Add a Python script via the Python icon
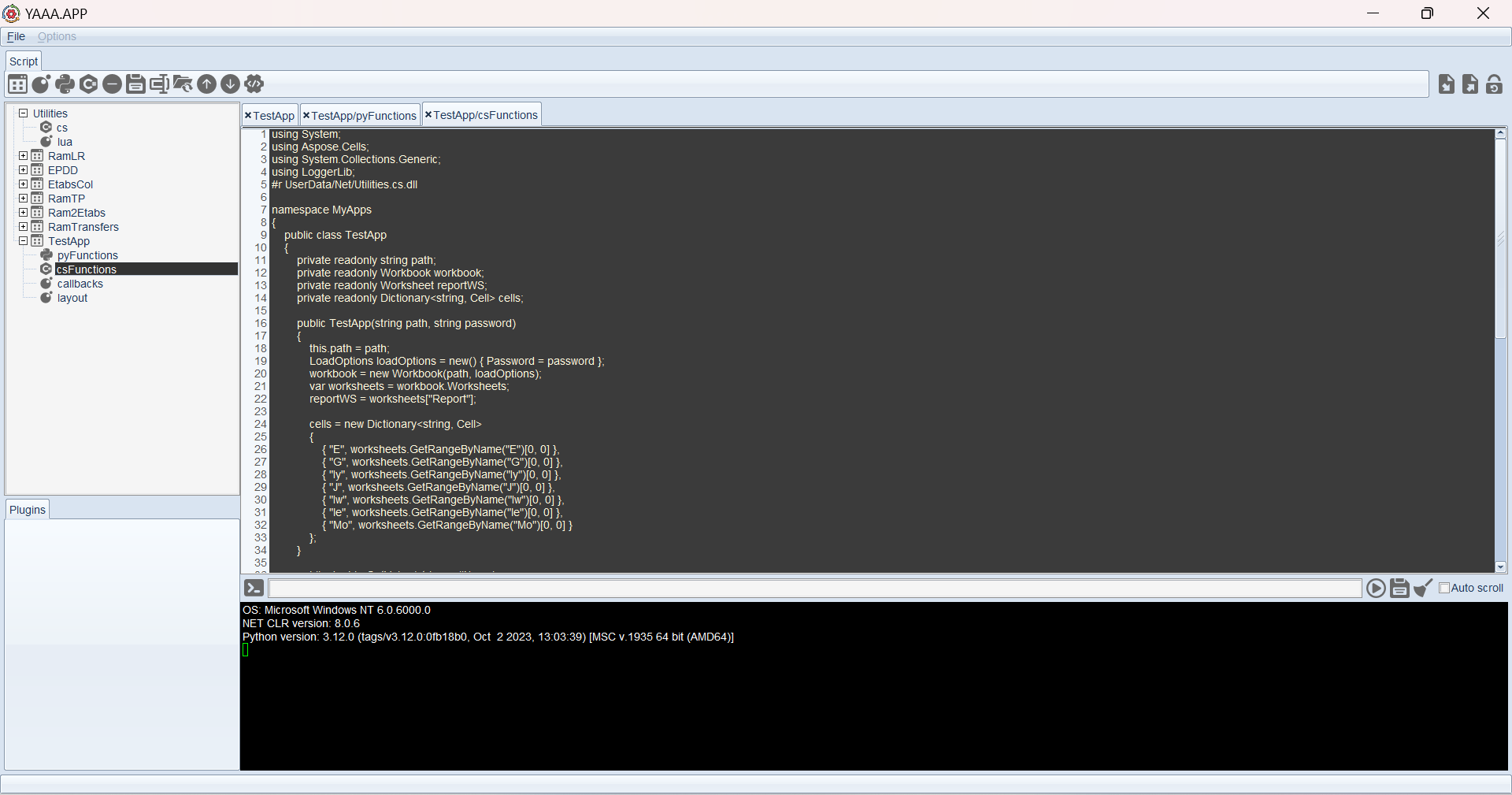Screen dimensions: 1512x795 click(x=65, y=84)
